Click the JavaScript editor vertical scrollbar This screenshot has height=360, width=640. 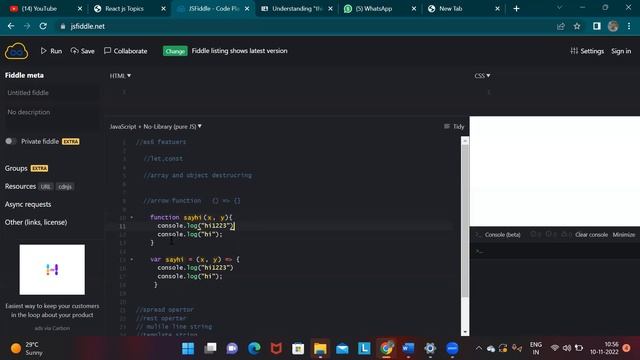pos(465,222)
